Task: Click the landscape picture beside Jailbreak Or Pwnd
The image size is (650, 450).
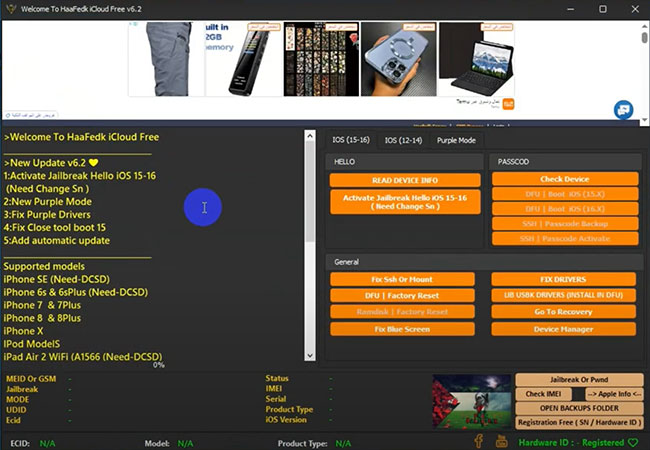Action: pyautogui.click(x=472, y=402)
